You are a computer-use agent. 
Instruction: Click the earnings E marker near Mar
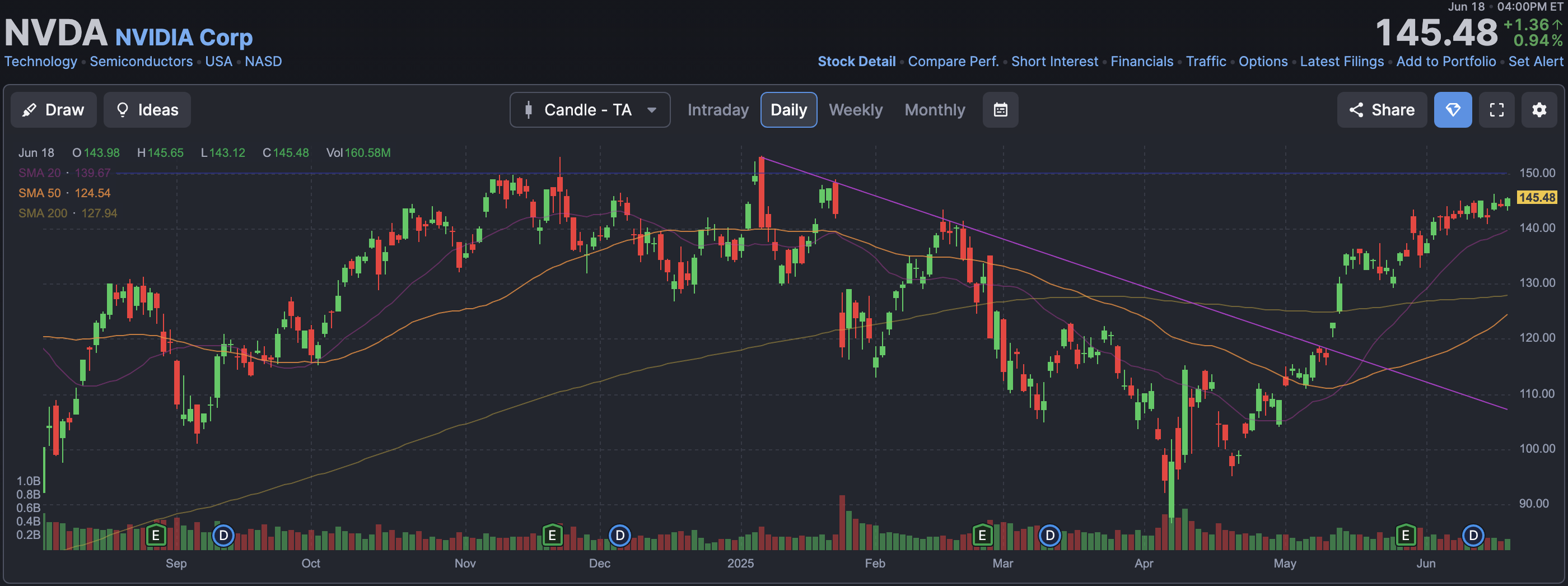982,536
